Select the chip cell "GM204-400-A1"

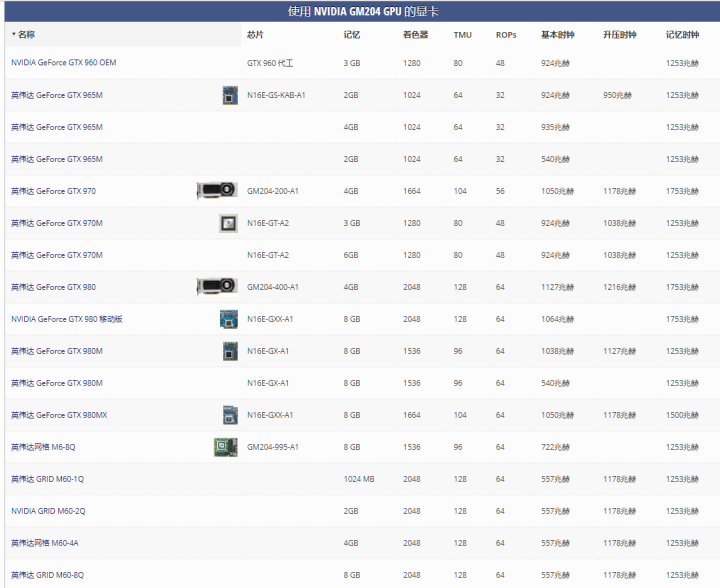(x=273, y=287)
